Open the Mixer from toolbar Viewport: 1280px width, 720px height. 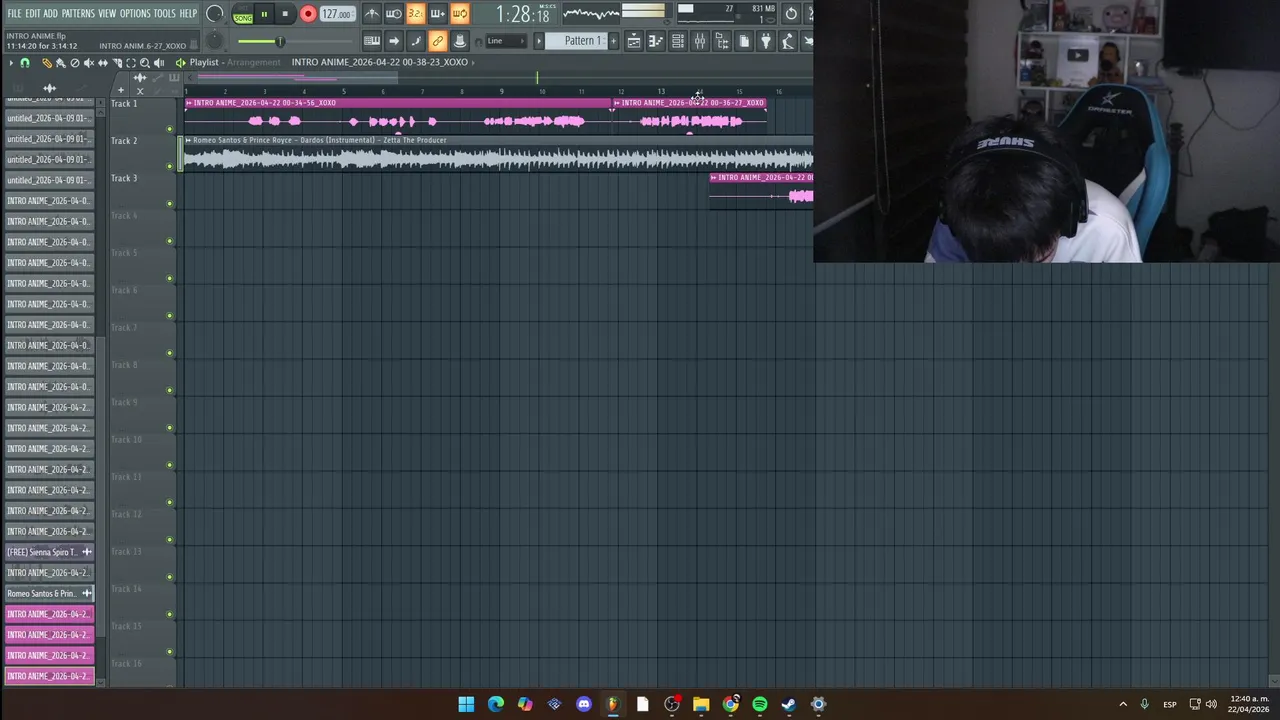tap(700, 41)
